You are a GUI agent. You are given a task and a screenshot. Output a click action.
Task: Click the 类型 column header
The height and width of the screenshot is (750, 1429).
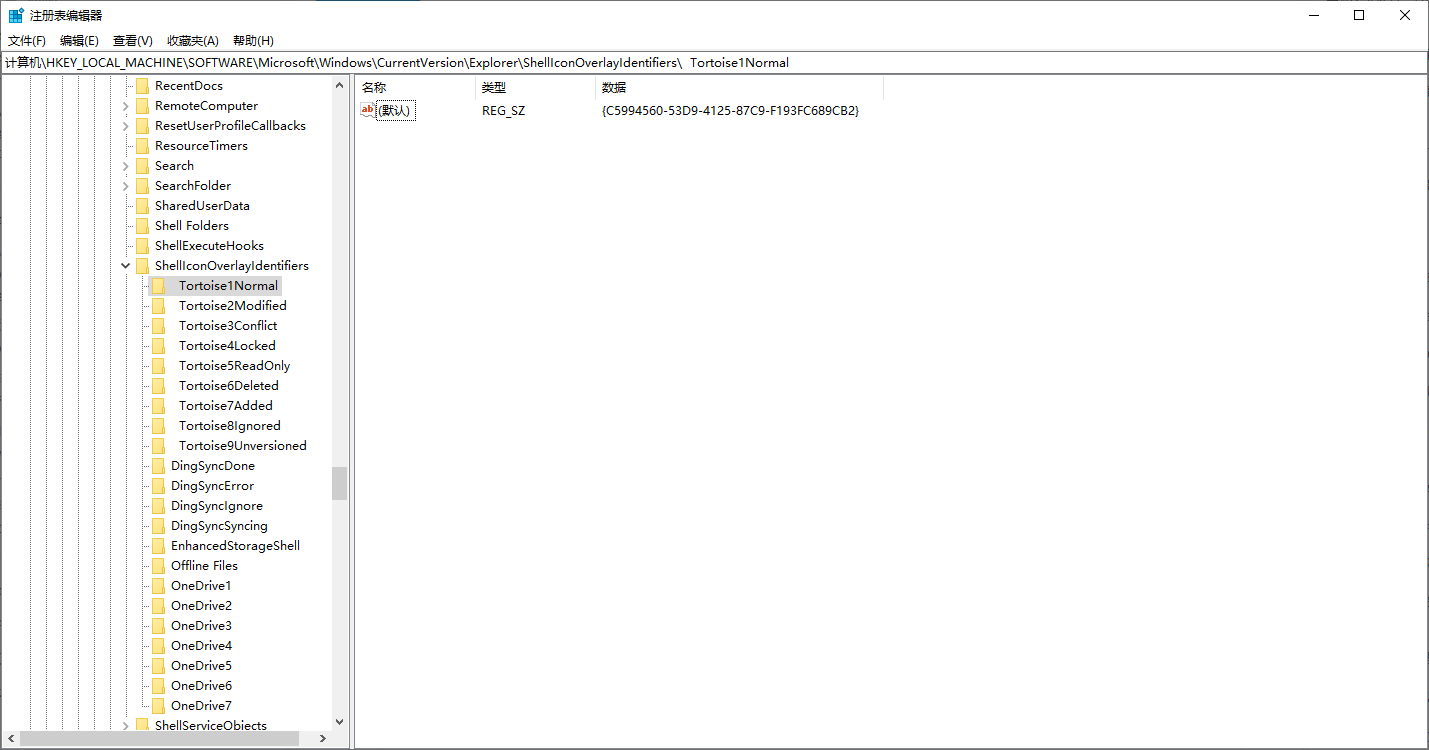tap(535, 88)
